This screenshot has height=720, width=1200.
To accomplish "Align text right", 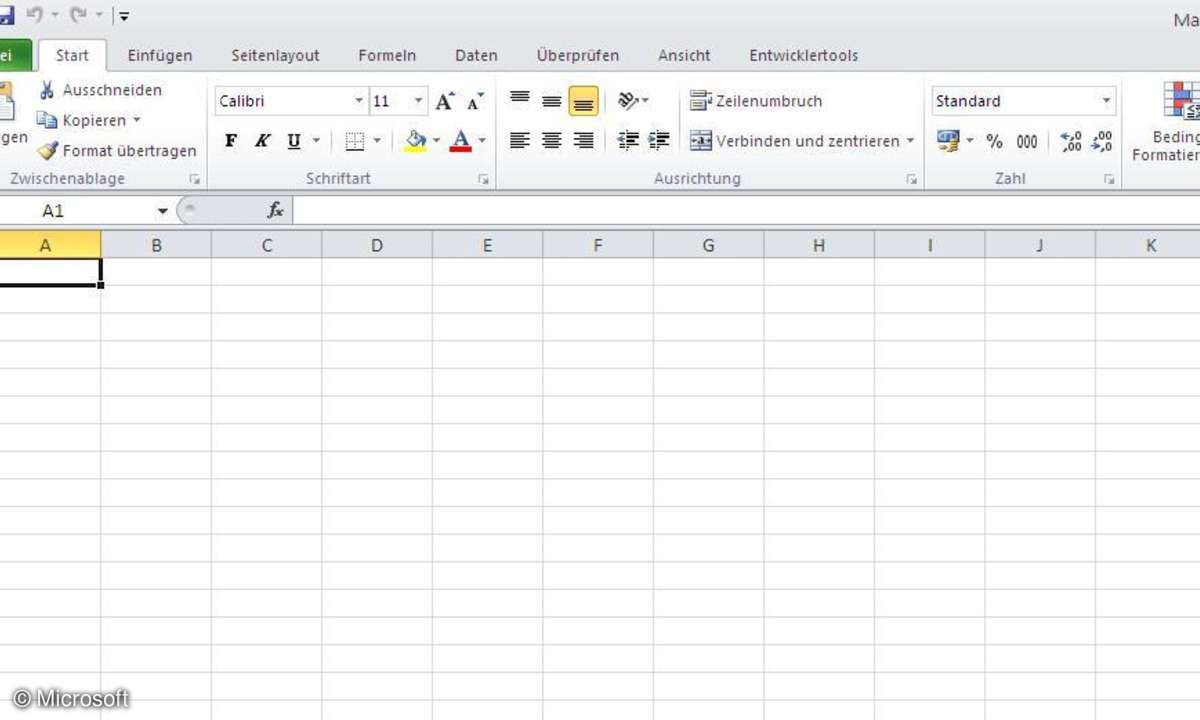I will (584, 141).
